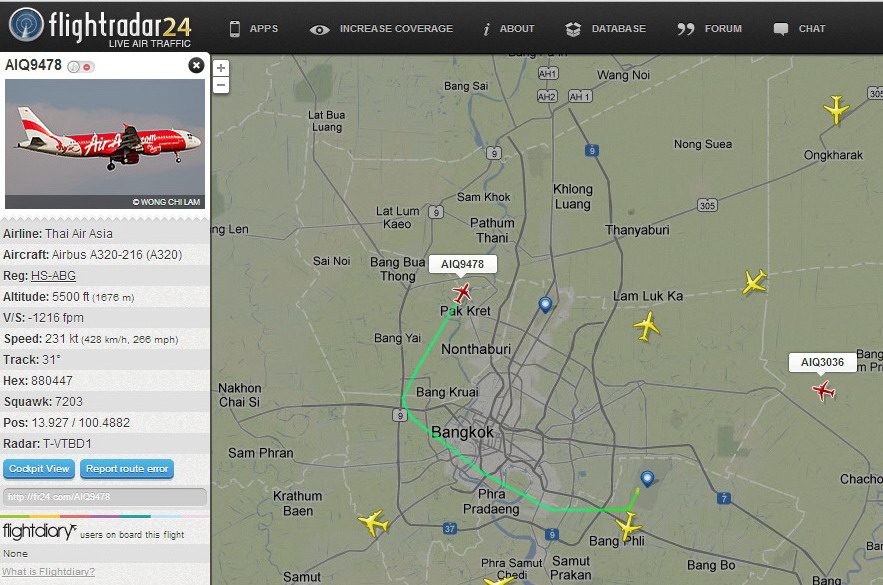This screenshot has width=883, height=585.
Task: Close the AIQ9478 flight info panel
Action: 196,66
